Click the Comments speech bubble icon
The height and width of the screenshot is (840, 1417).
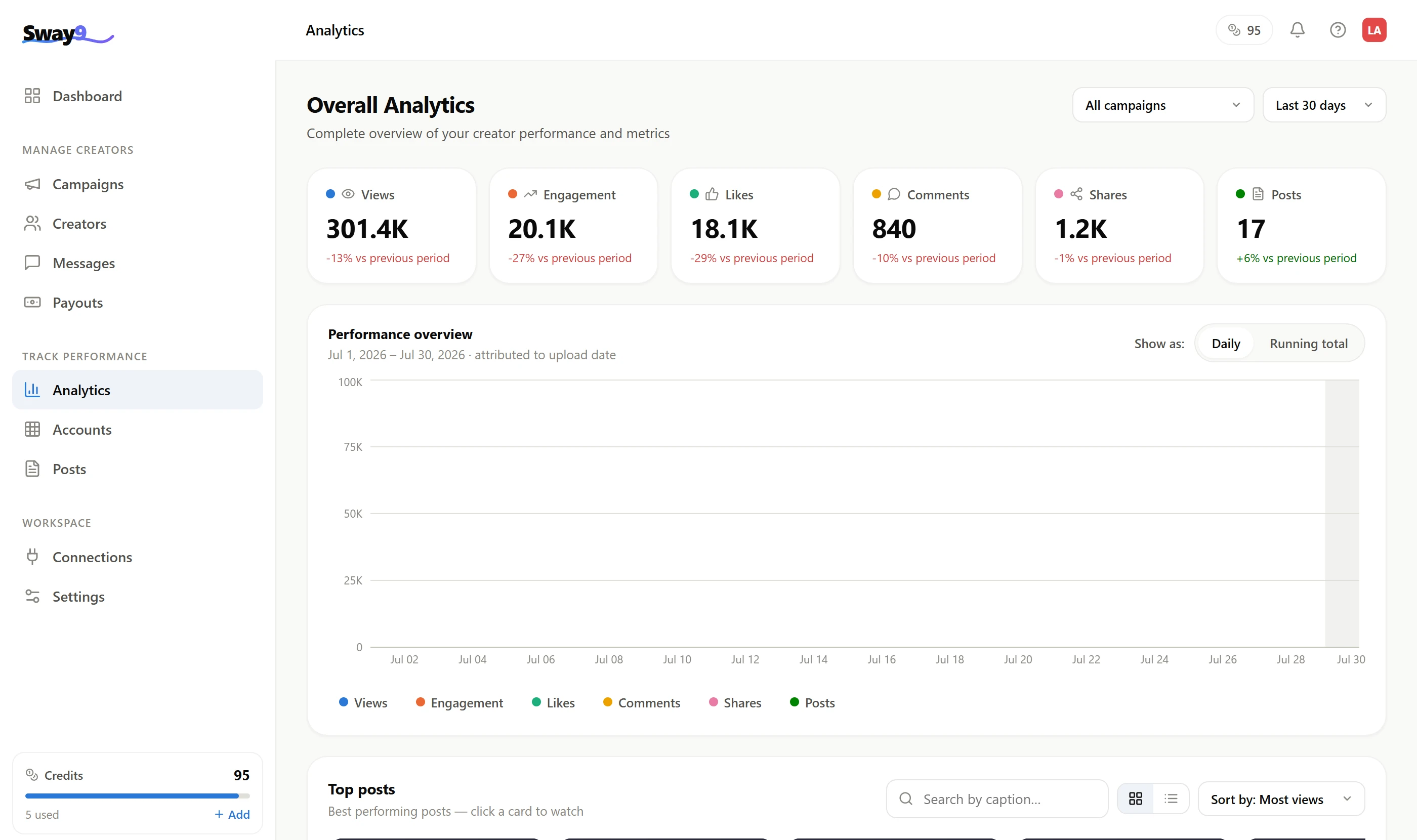pyautogui.click(x=894, y=194)
